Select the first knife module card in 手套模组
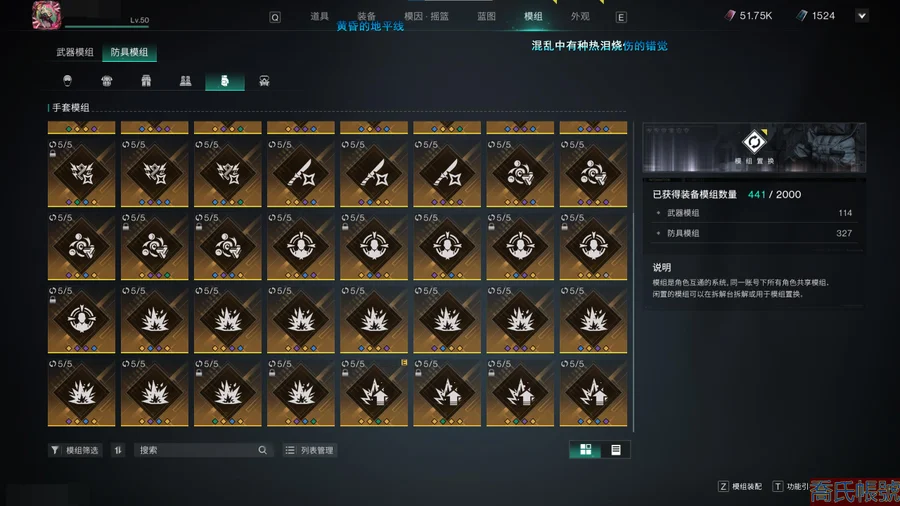This screenshot has width=900, height=506. click(x=301, y=173)
